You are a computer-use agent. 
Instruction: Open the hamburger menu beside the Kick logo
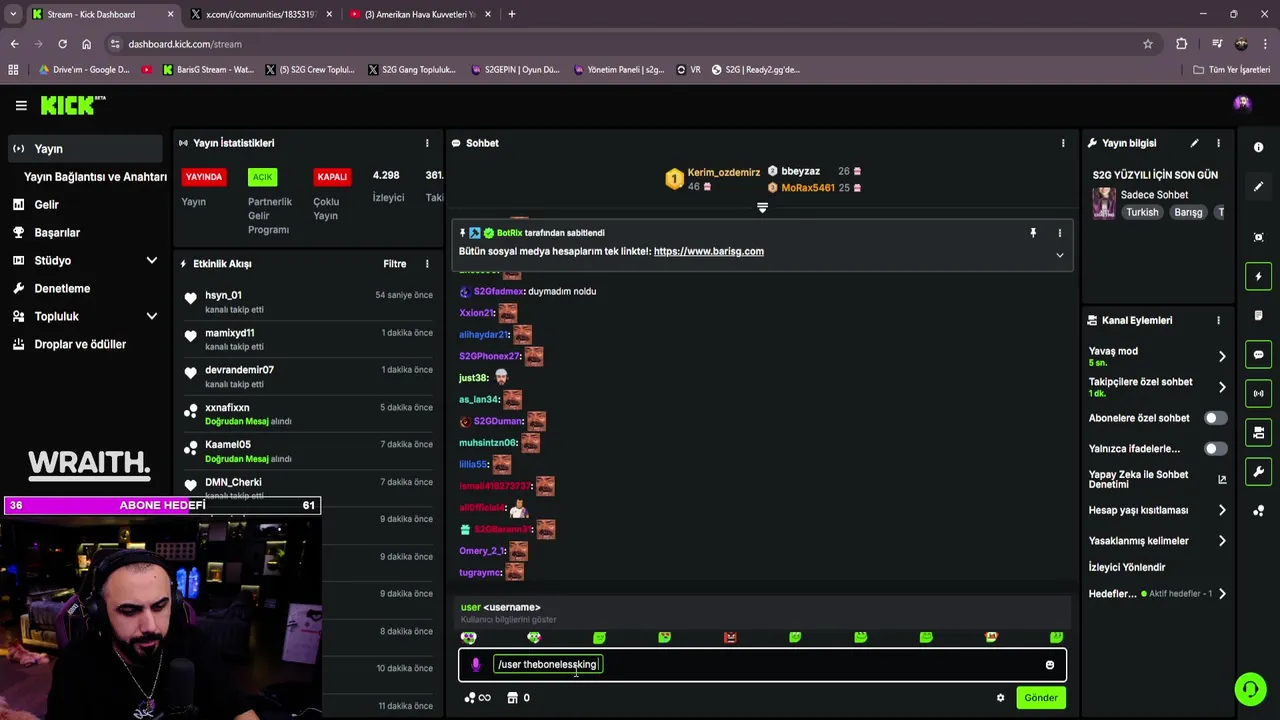[x=21, y=105]
